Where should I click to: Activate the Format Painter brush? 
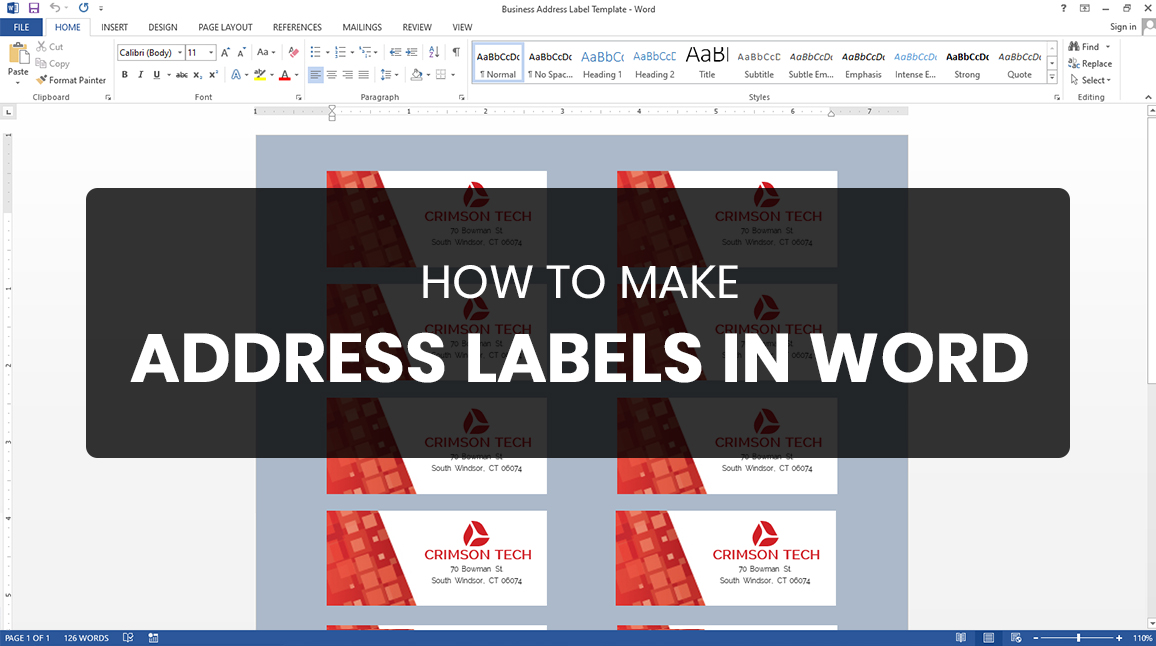pyautogui.click(x=71, y=80)
